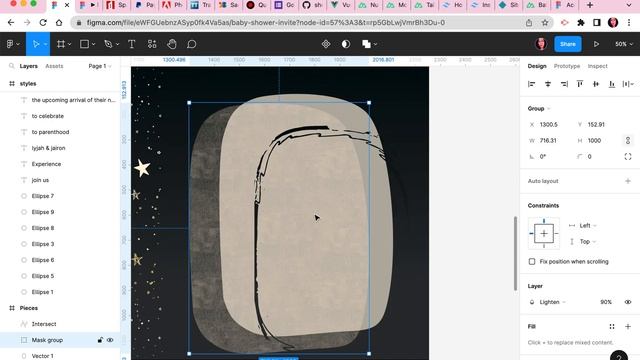Open the Group type dropdown
The height and width of the screenshot is (360, 640).
[x=539, y=109]
